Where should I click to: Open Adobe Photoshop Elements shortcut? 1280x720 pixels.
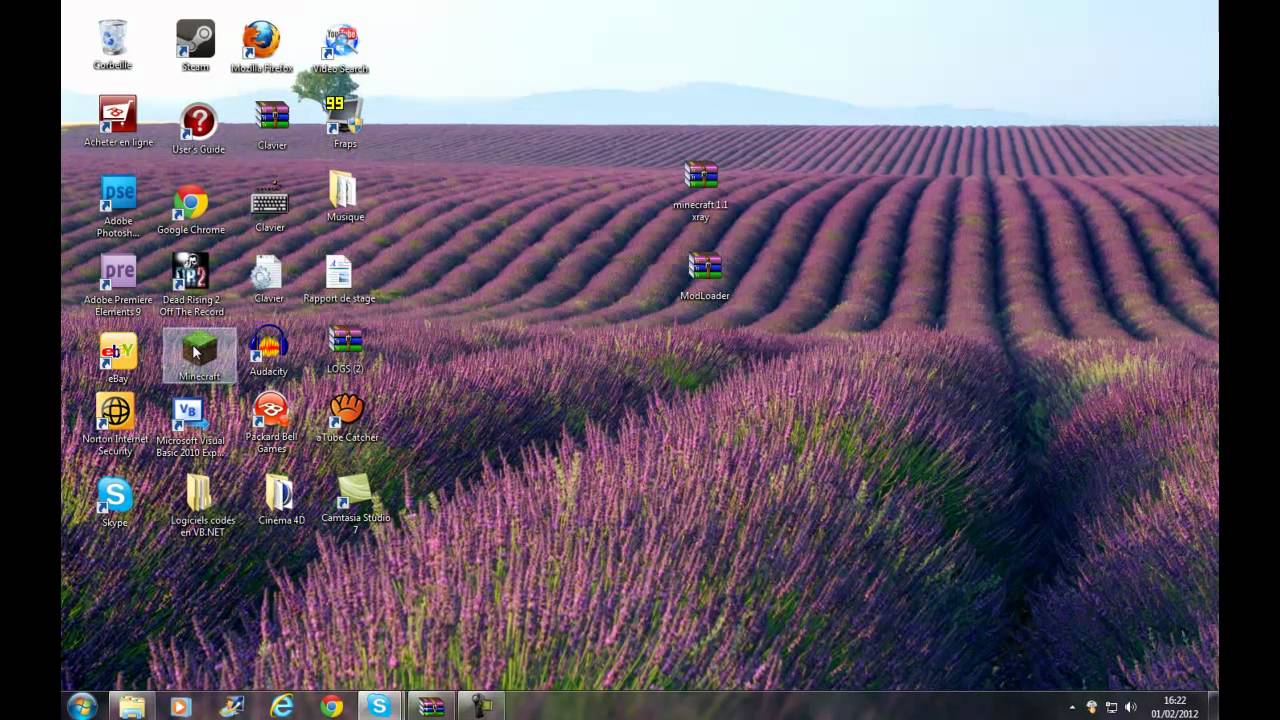pyautogui.click(x=118, y=208)
